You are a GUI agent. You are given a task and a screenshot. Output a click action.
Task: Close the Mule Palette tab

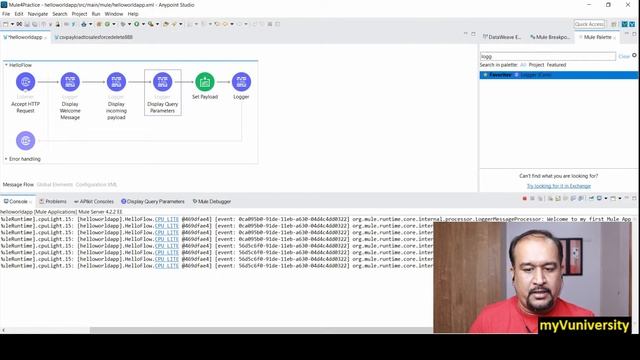[x=615, y=38]
